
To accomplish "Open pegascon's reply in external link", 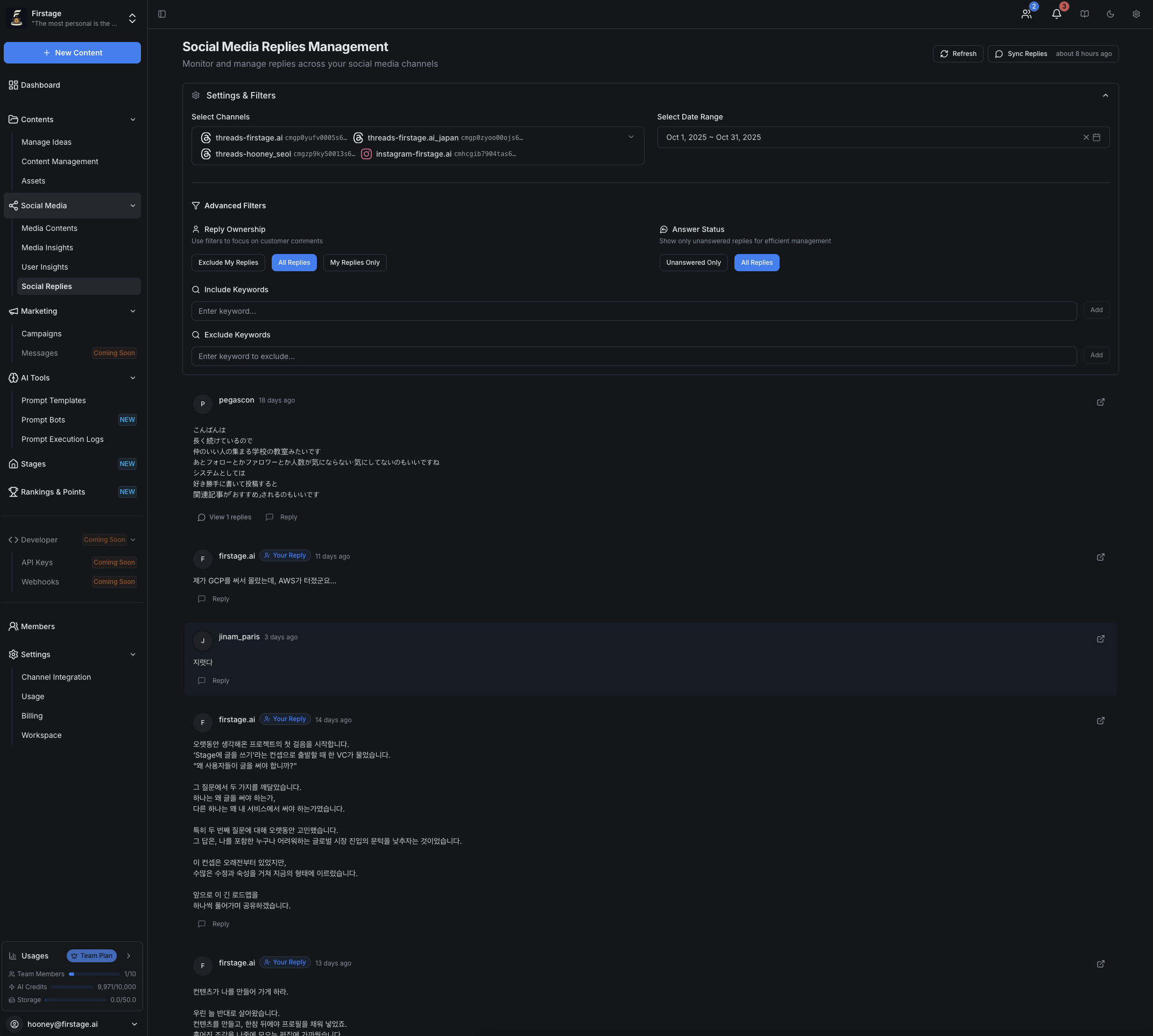I will pos(1101,402).
